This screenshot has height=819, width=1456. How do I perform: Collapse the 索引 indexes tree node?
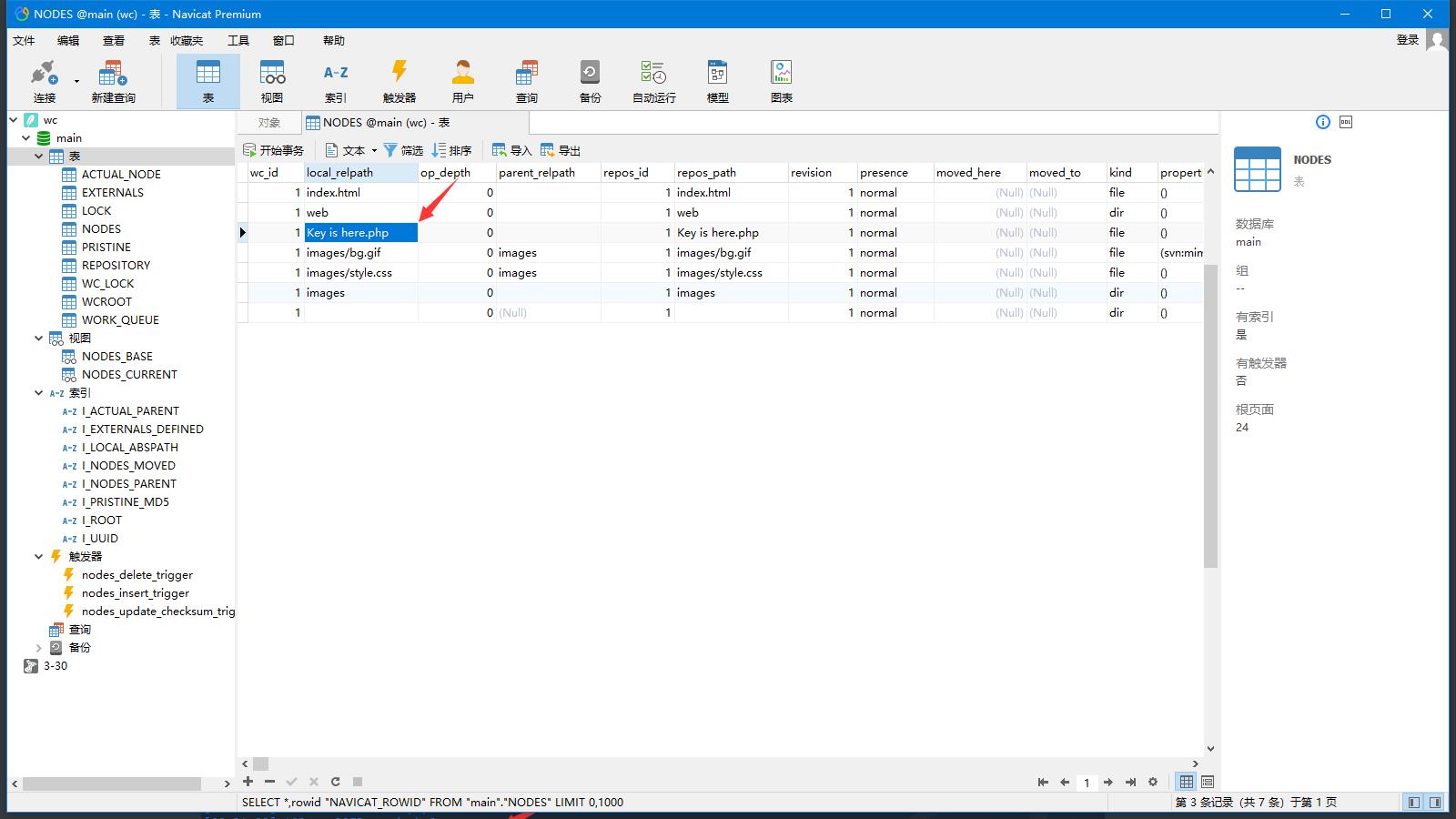pos(39,392)
